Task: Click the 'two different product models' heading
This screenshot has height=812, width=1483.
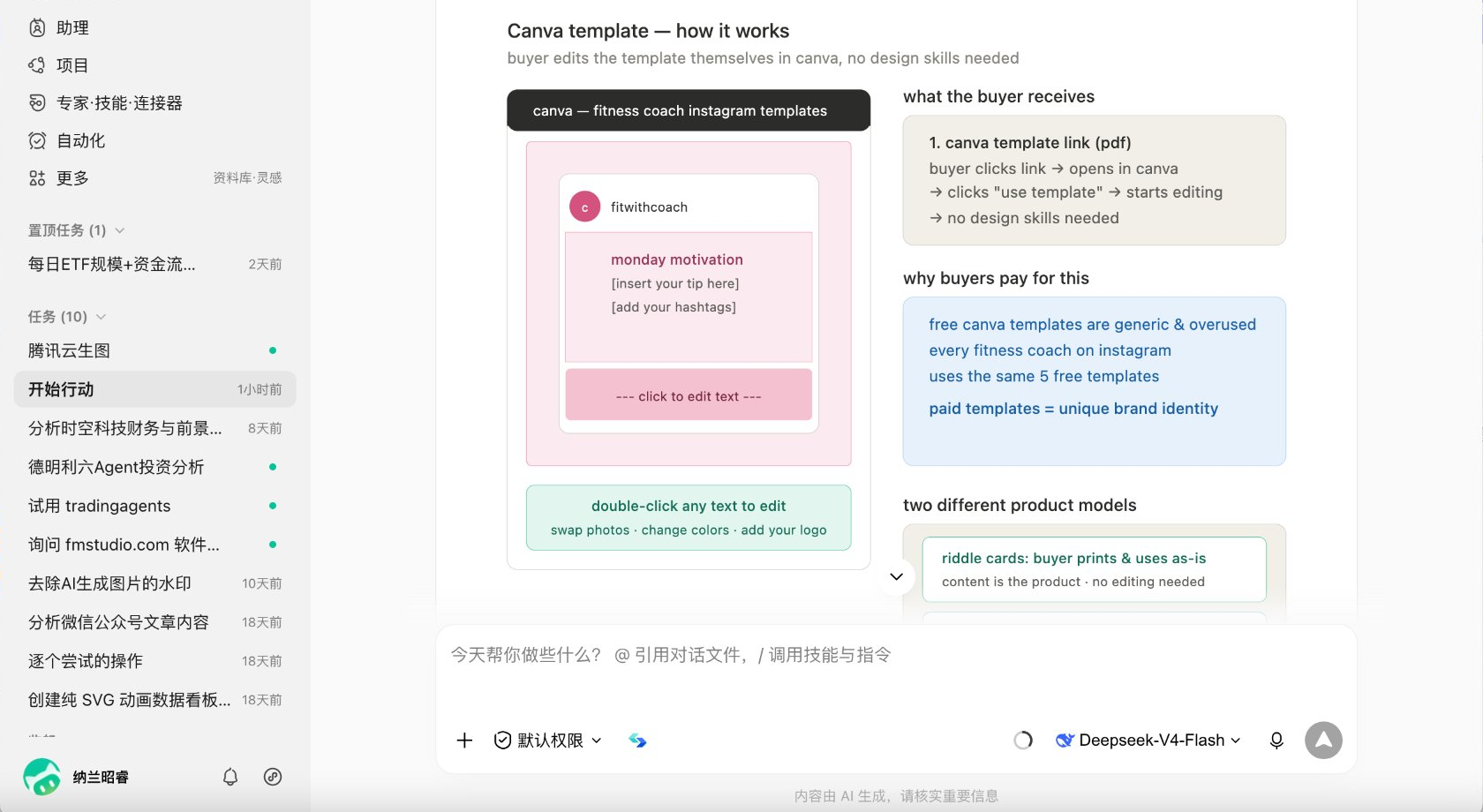Action: click(x=1020, y=506)
